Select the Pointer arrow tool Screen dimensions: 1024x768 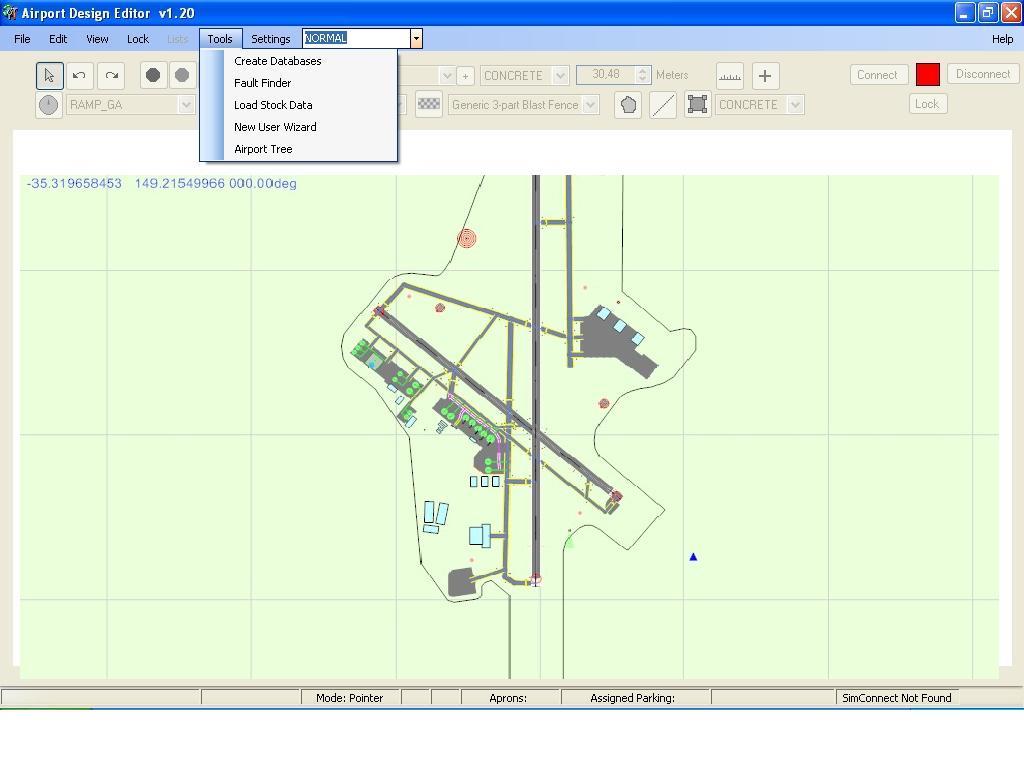(49, 75)
